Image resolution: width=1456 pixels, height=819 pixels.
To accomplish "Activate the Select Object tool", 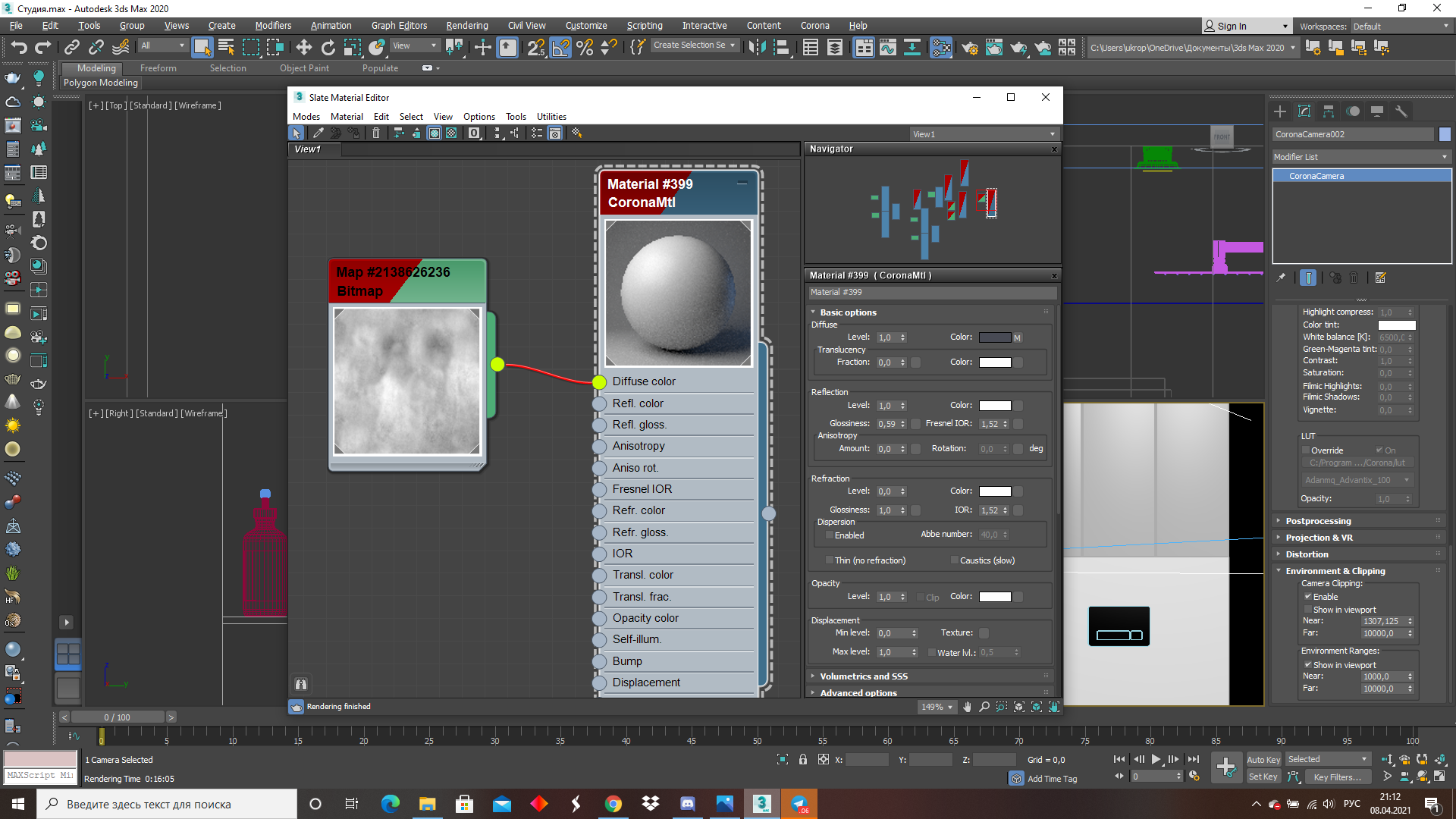I will pyautogui.click(x=202, y=47).
